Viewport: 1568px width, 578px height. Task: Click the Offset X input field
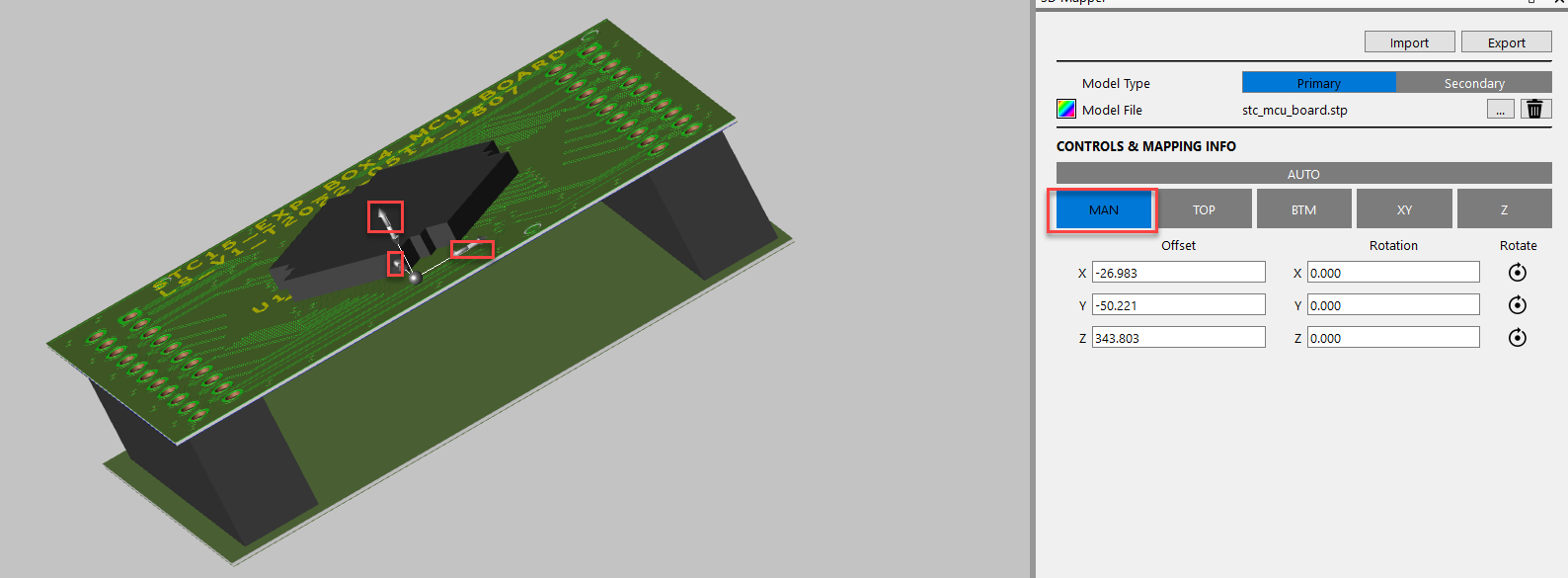pyautogui.click(x=1178, y=273)
